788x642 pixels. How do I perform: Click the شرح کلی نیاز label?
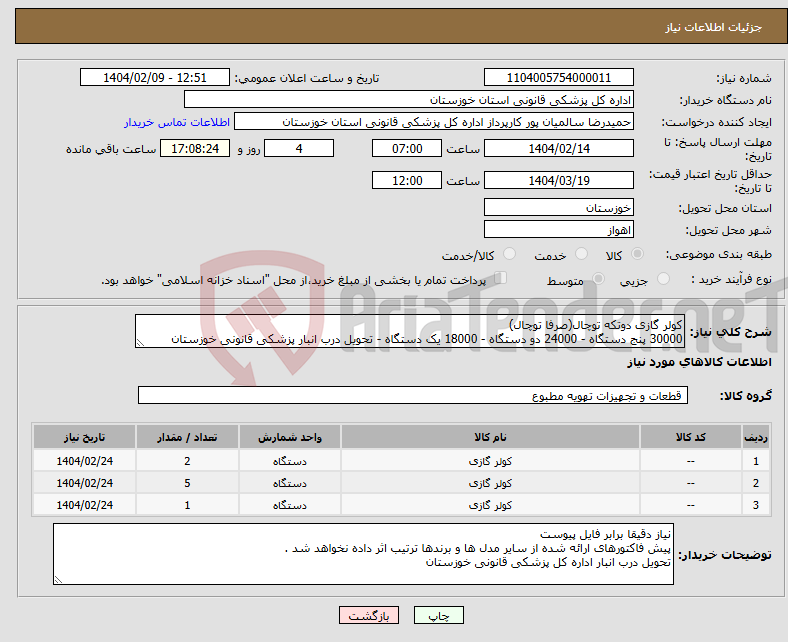730,332
